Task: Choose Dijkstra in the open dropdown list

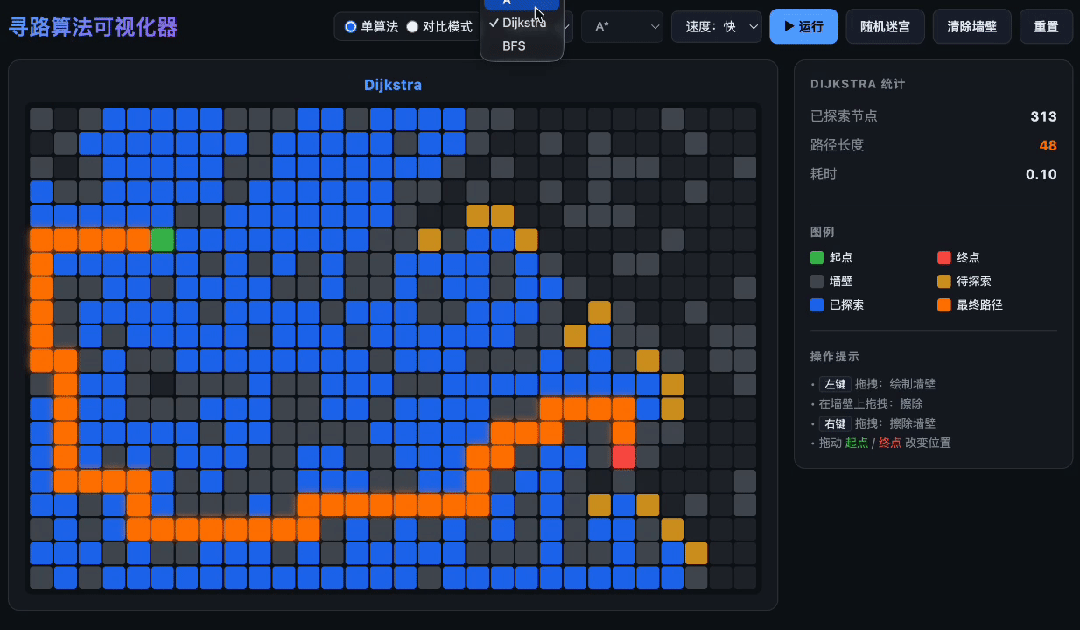Action: click(522, 23)
